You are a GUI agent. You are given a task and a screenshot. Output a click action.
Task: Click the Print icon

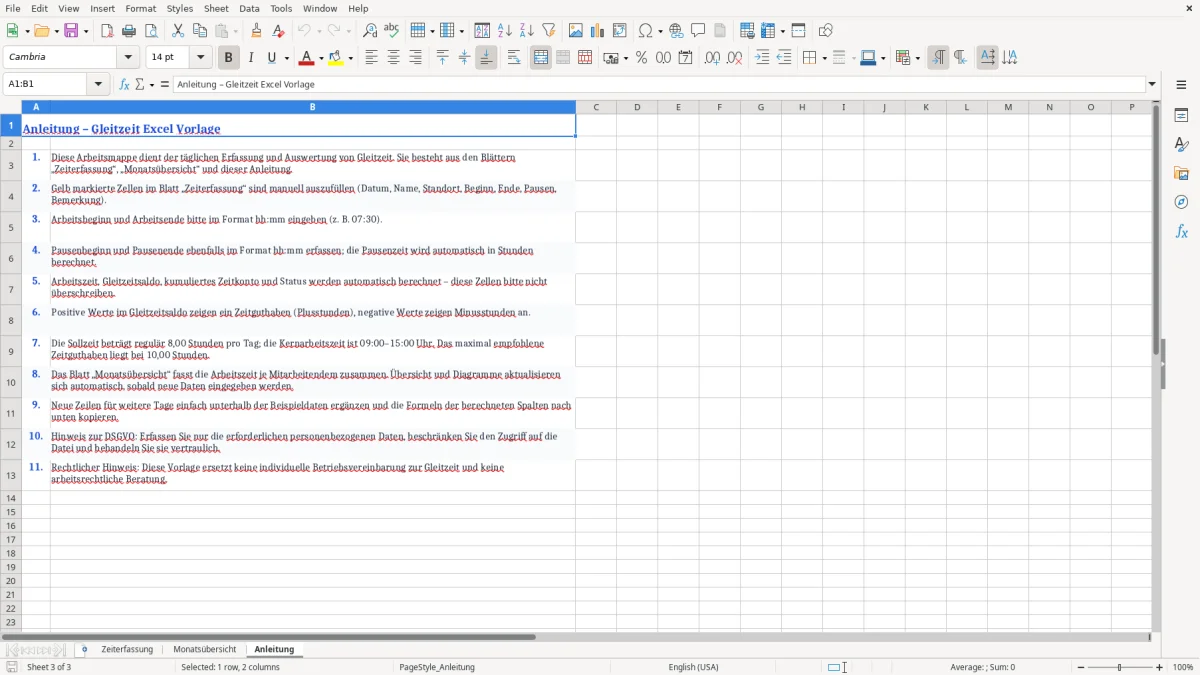(x=129, y=31)
